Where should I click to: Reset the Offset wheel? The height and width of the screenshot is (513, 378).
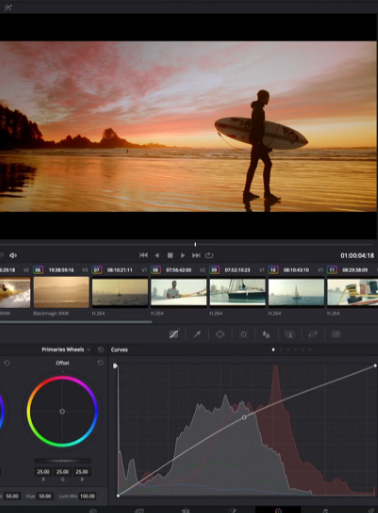tap(100, 363)
